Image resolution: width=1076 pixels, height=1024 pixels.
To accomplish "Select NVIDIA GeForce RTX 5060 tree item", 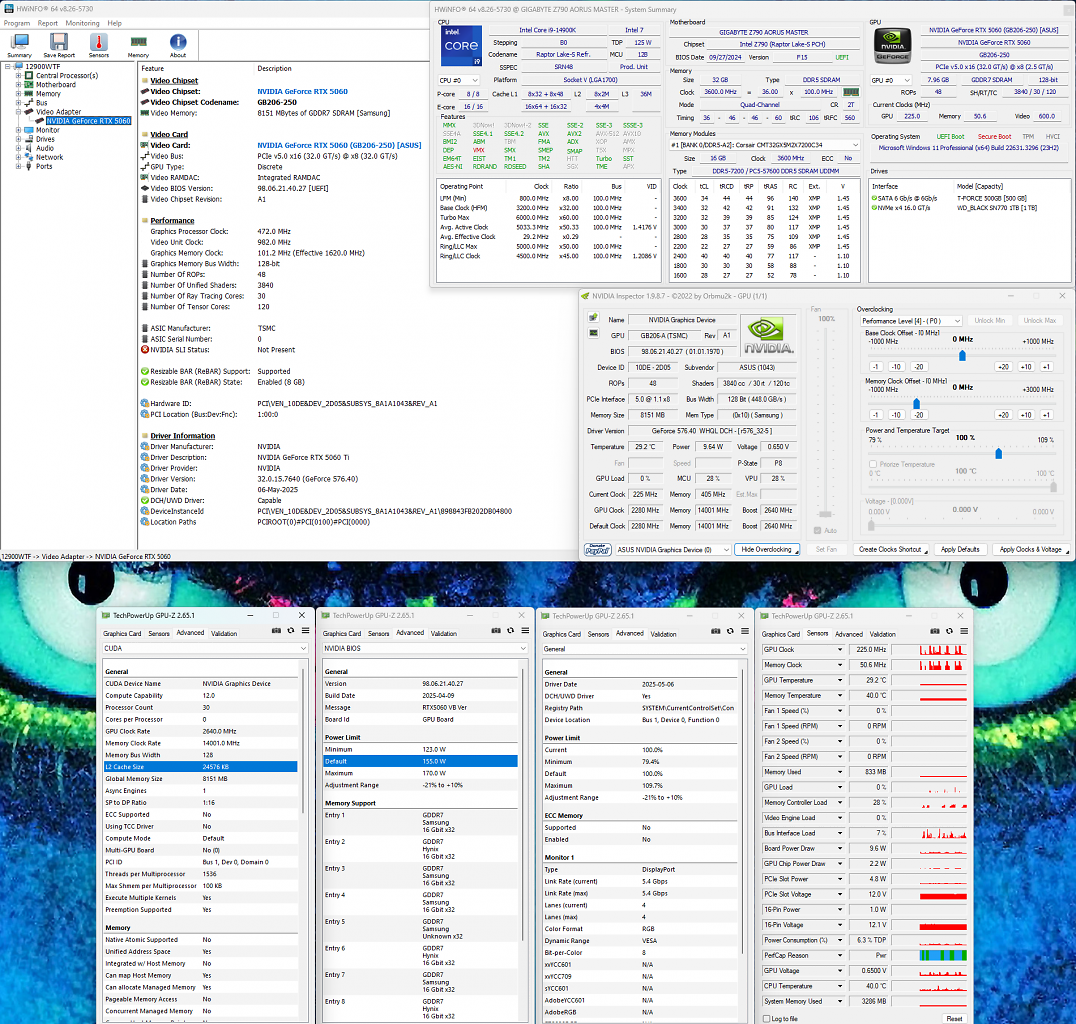I will tap(88, 121).
